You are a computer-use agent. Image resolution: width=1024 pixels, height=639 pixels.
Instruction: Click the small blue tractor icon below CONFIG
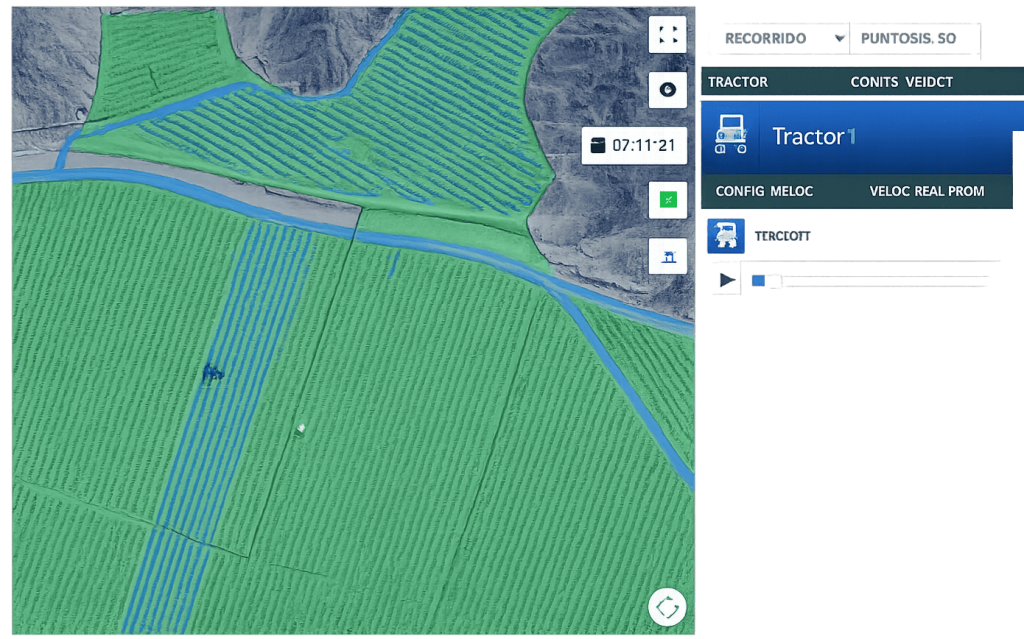tap(725, 236)
